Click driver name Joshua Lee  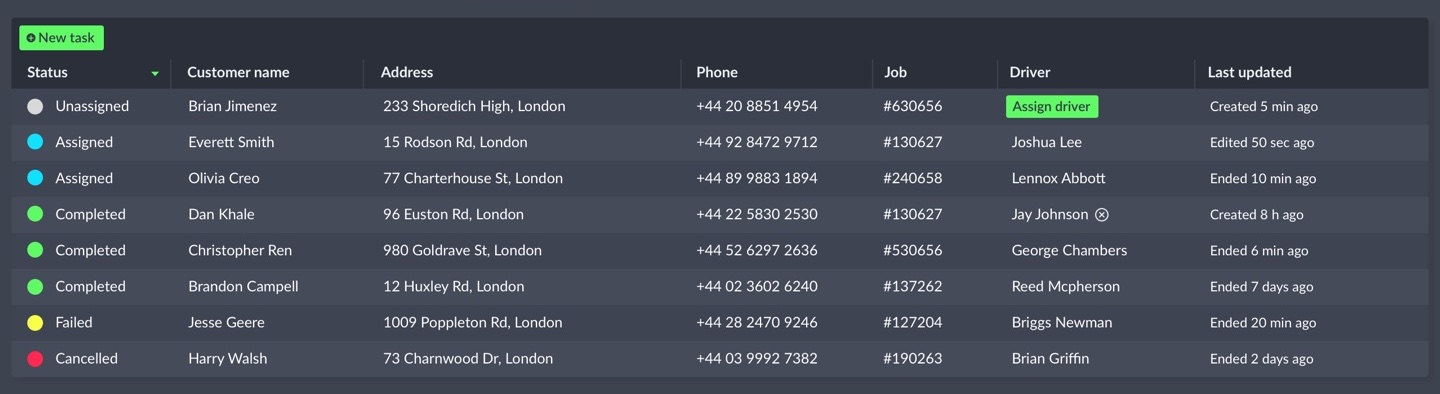pos(1047,142)
